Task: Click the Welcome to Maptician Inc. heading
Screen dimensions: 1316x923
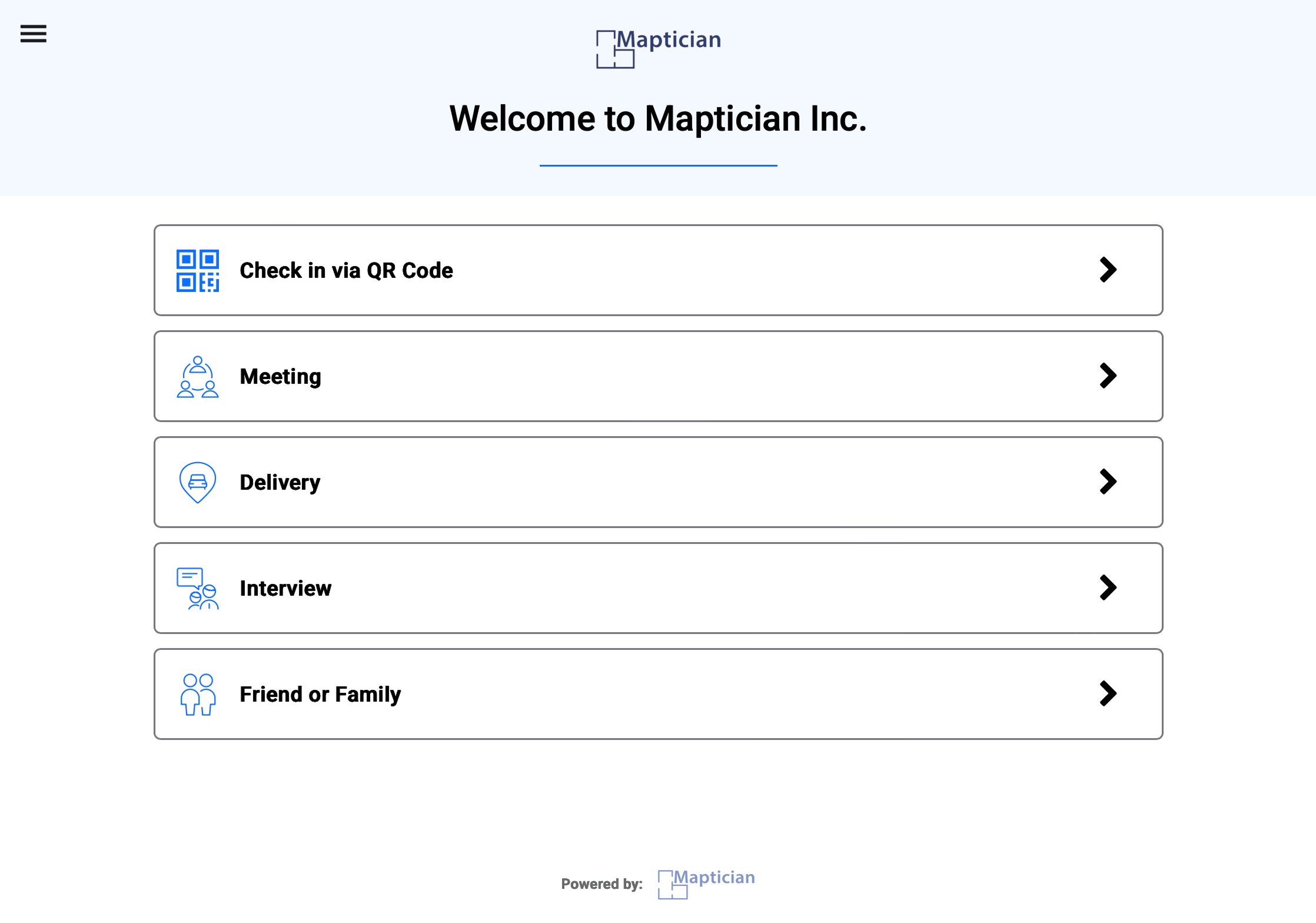Action: (658, 118)
